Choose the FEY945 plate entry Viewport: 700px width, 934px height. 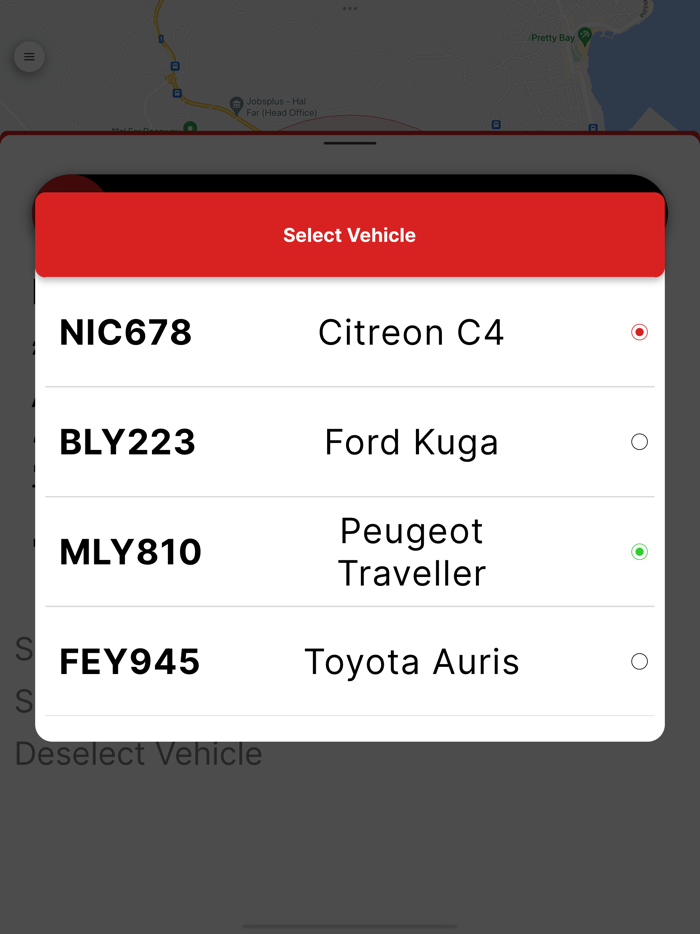[130, 662]
